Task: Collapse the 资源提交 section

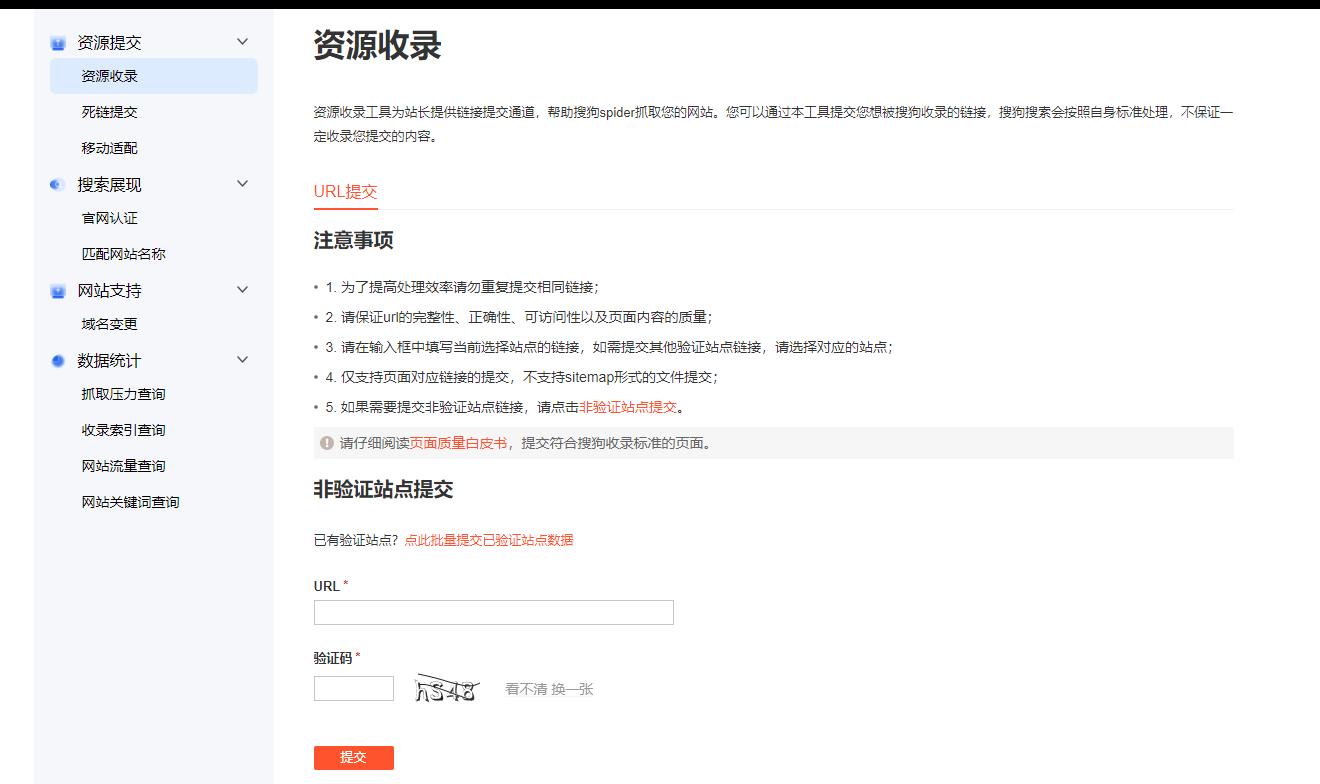Action: click(x=243, y=42)
